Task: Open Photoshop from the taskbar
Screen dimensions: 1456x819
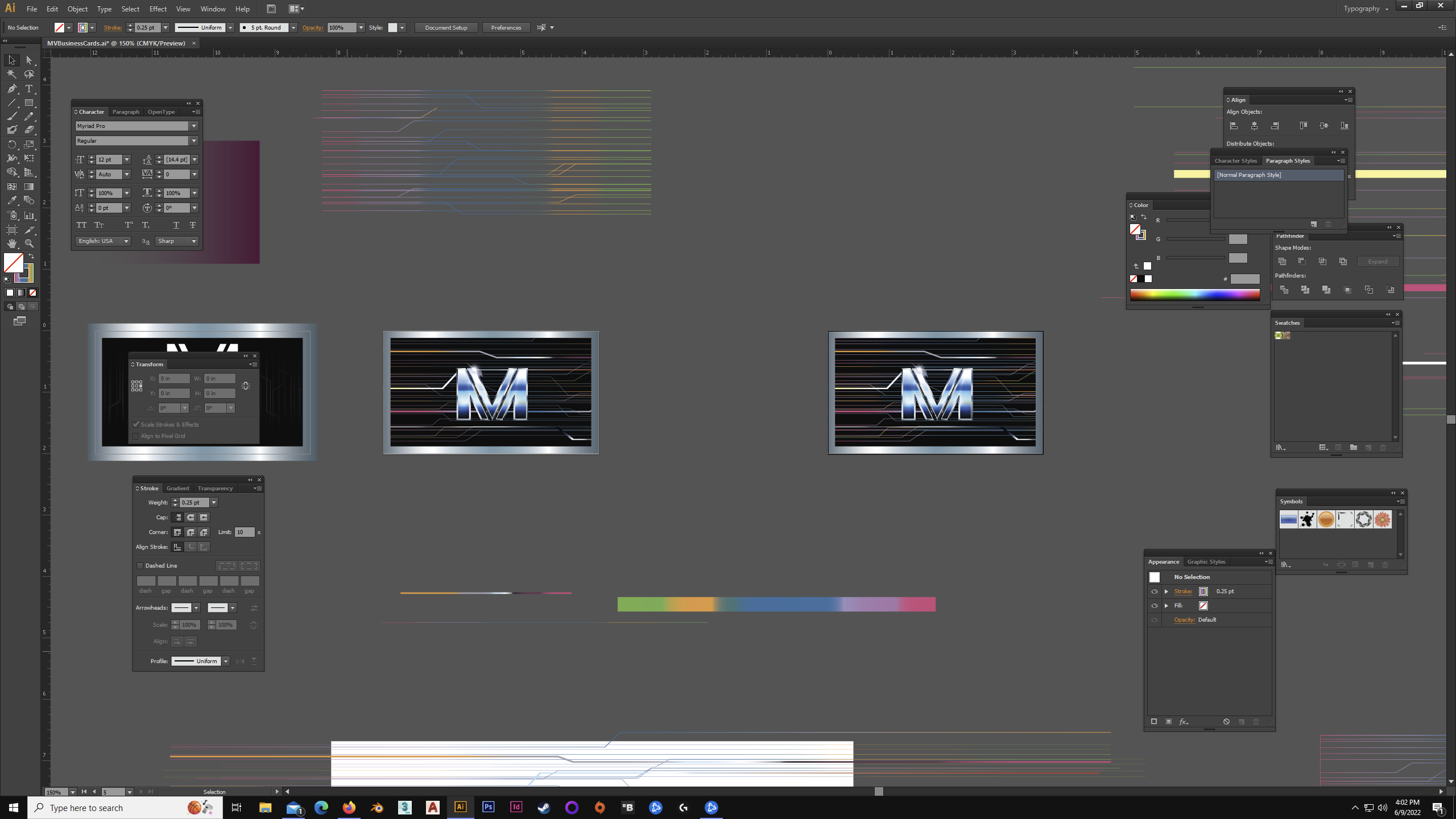Action: coord(488,808)
